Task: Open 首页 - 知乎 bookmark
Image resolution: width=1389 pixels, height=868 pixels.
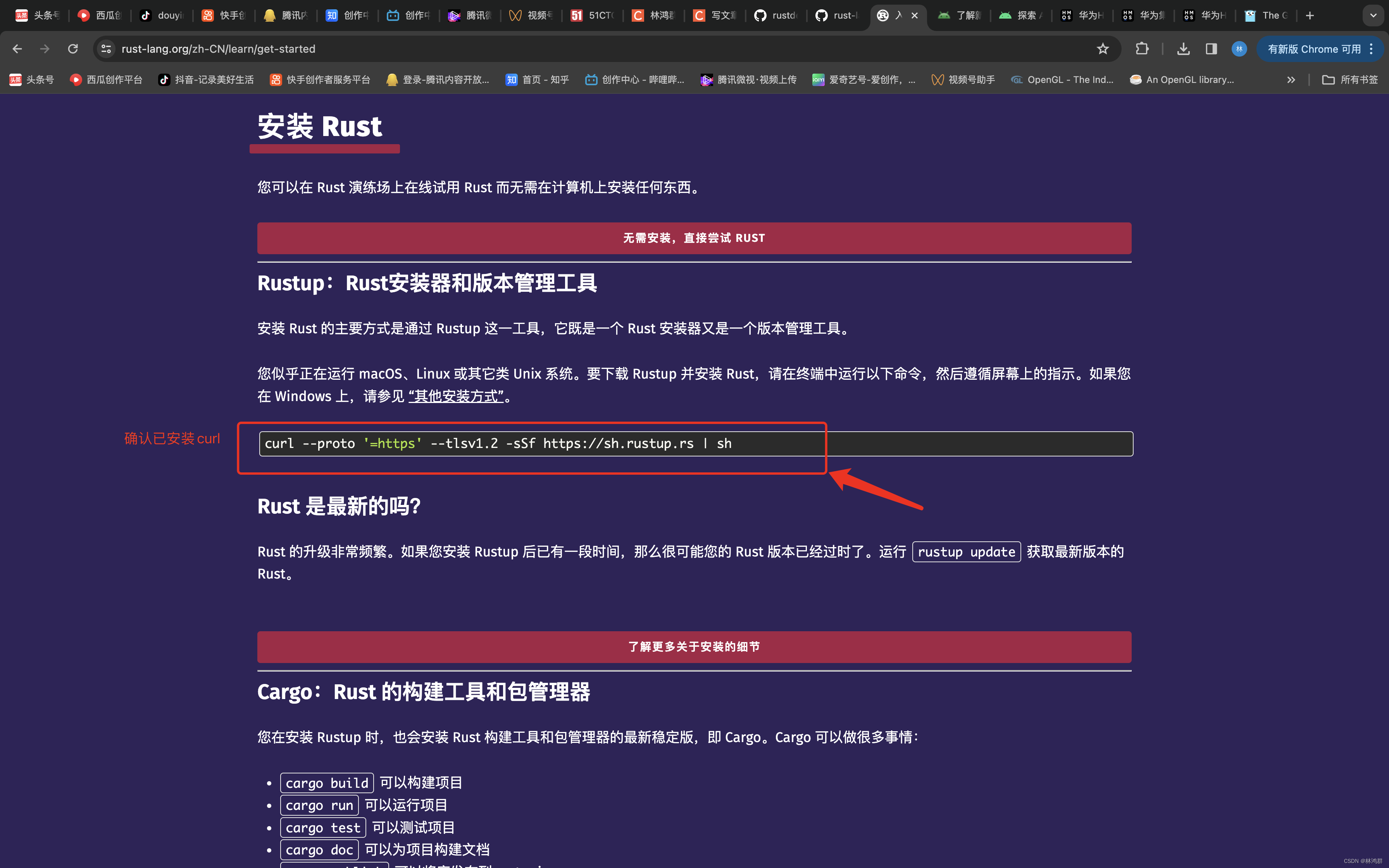Action: coord(537,80)
